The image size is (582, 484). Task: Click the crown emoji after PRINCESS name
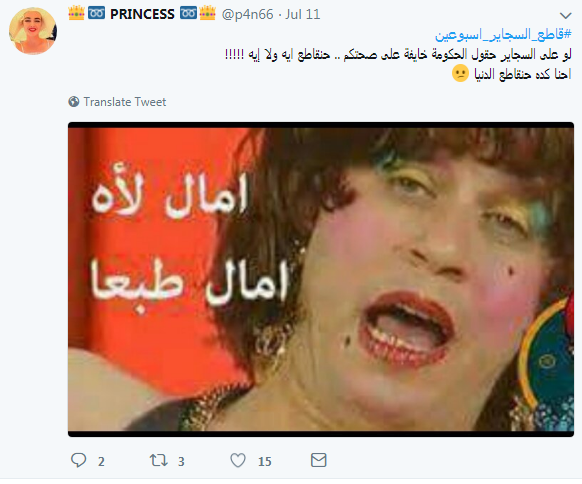point(207,13)
